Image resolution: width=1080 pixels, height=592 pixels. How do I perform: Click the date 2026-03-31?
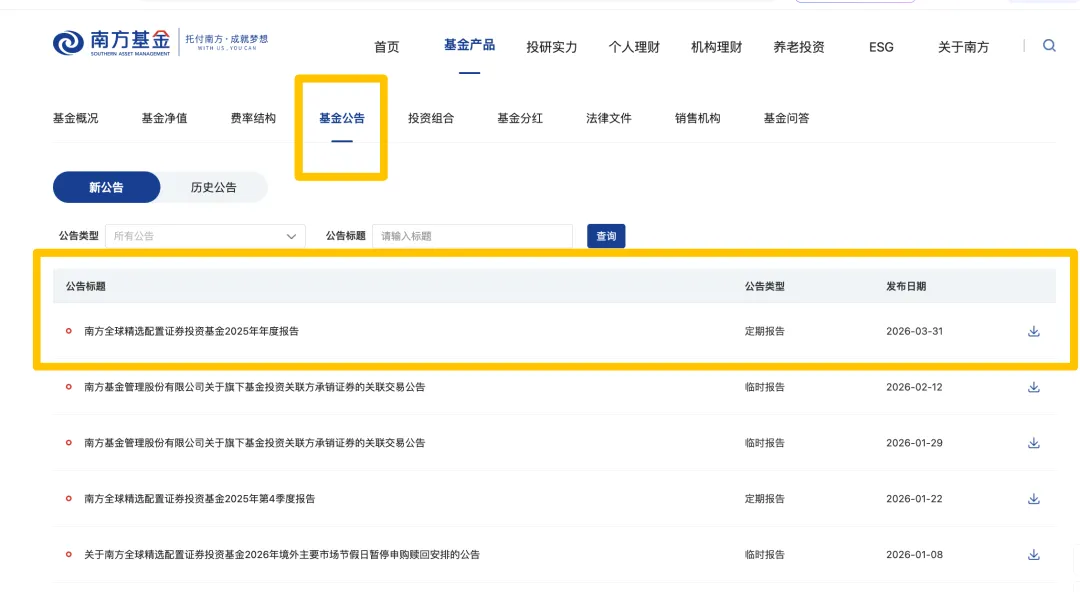point(914,331)
